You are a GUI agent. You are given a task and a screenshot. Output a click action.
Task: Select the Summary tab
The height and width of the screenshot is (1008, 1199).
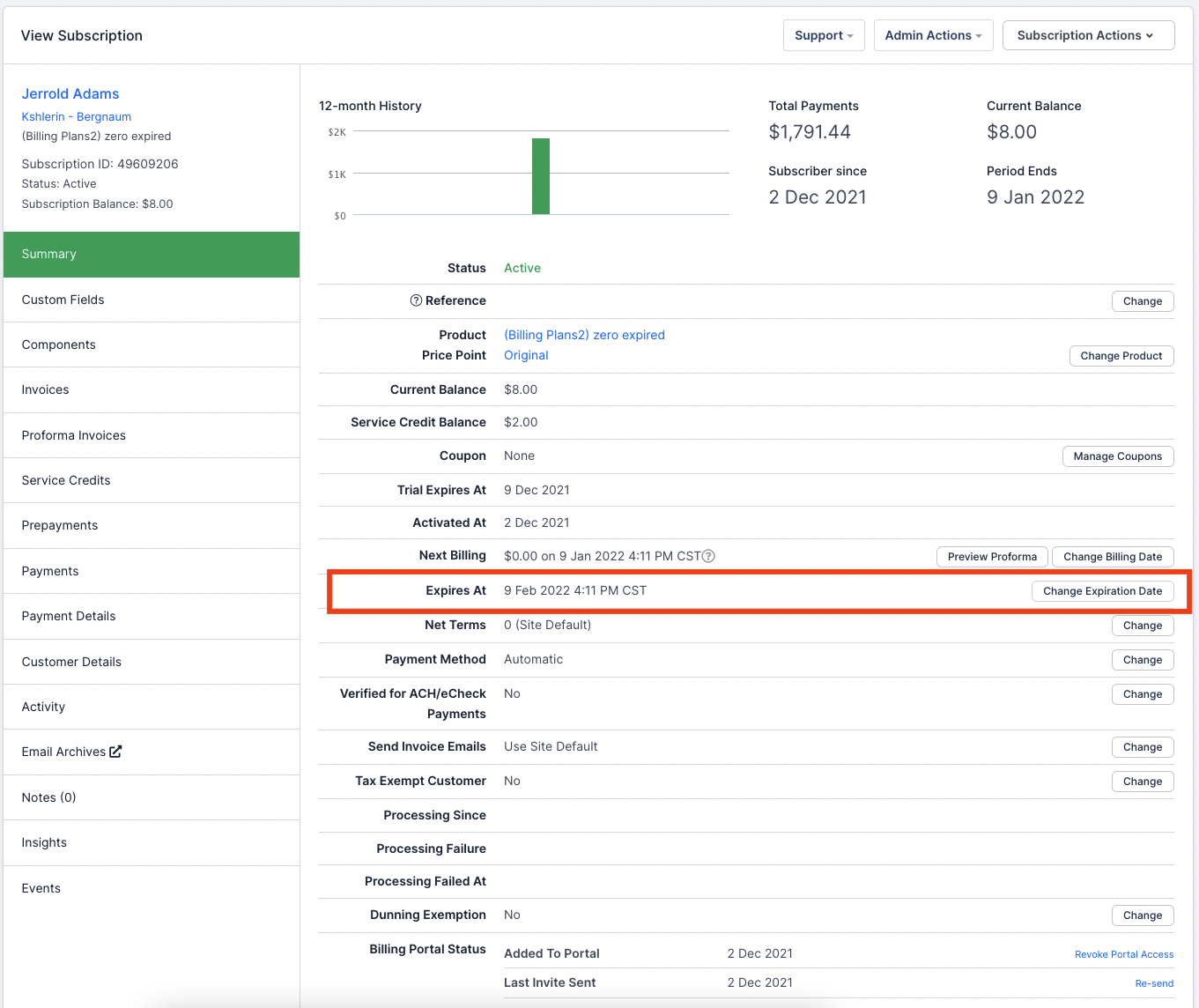click(152, 254)
